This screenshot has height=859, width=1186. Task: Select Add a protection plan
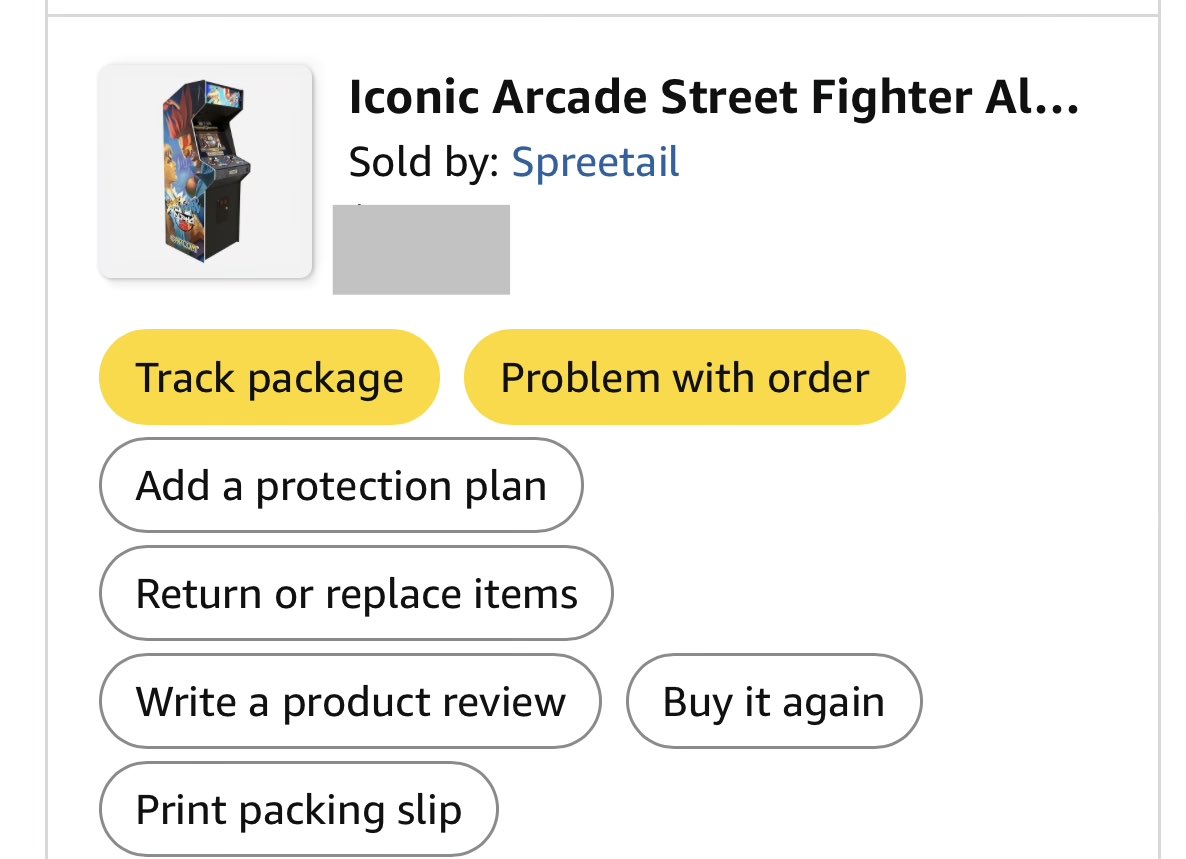(x=341, y=485)
